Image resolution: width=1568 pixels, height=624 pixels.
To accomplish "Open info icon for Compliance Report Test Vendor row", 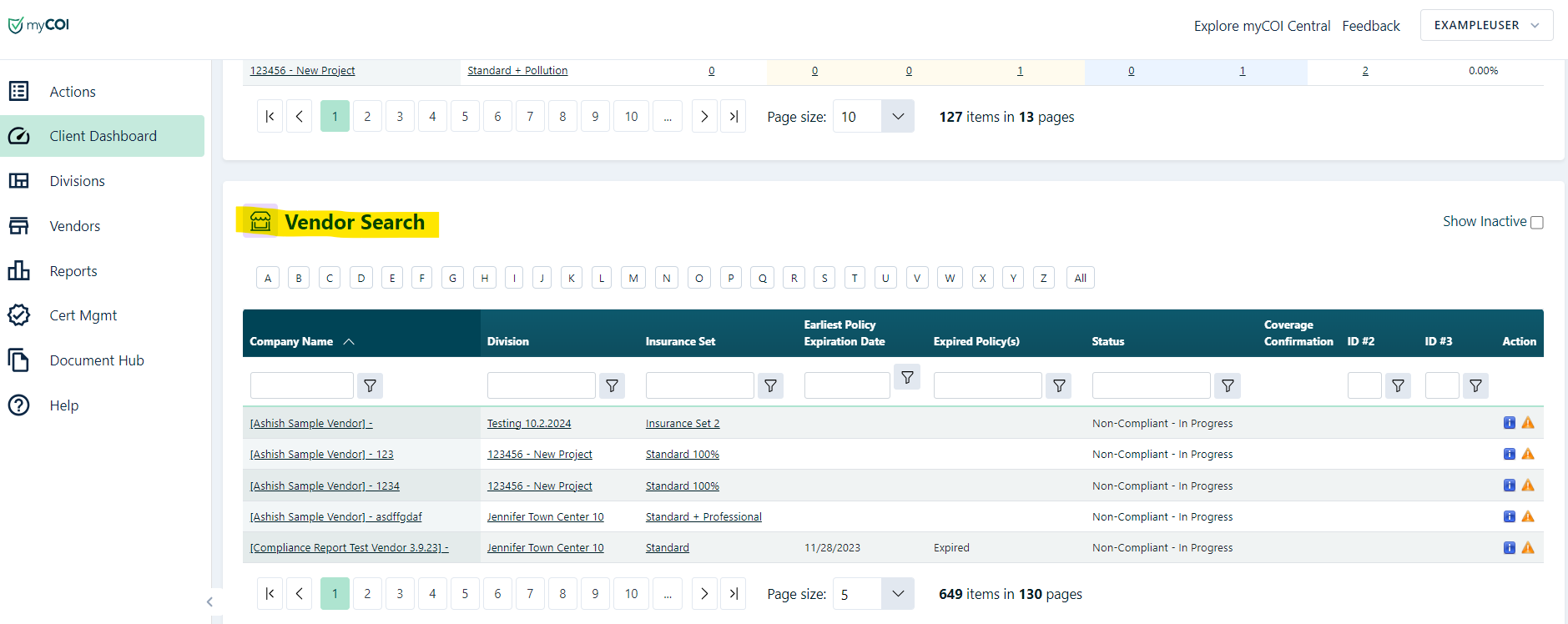I will [1509, 548].
